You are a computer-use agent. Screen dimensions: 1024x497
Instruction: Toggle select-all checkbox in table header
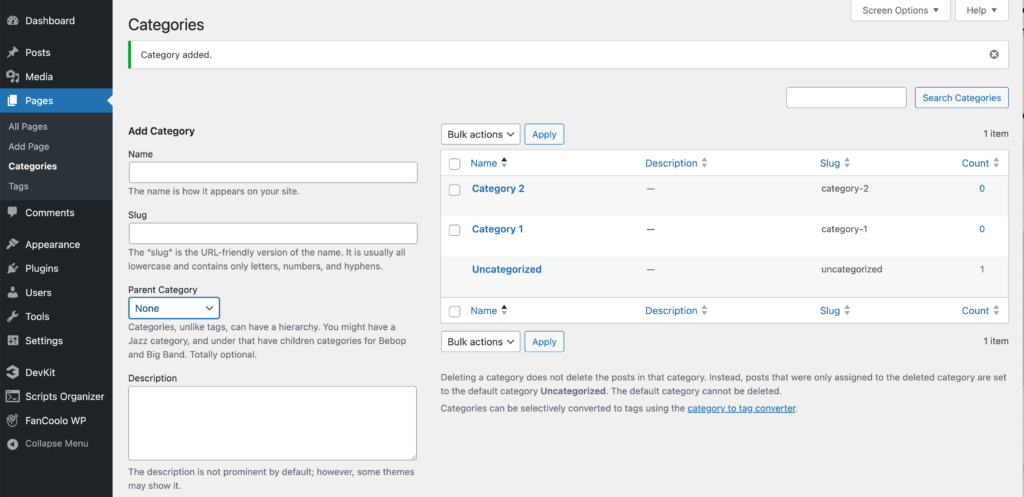(454, 164)
